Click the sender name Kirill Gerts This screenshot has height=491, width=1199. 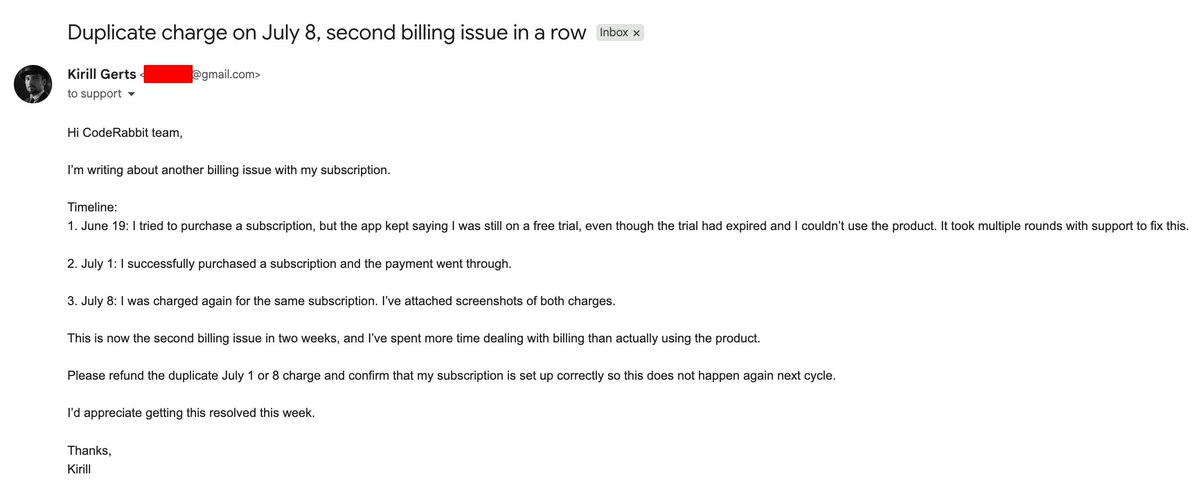click(102, 74)
